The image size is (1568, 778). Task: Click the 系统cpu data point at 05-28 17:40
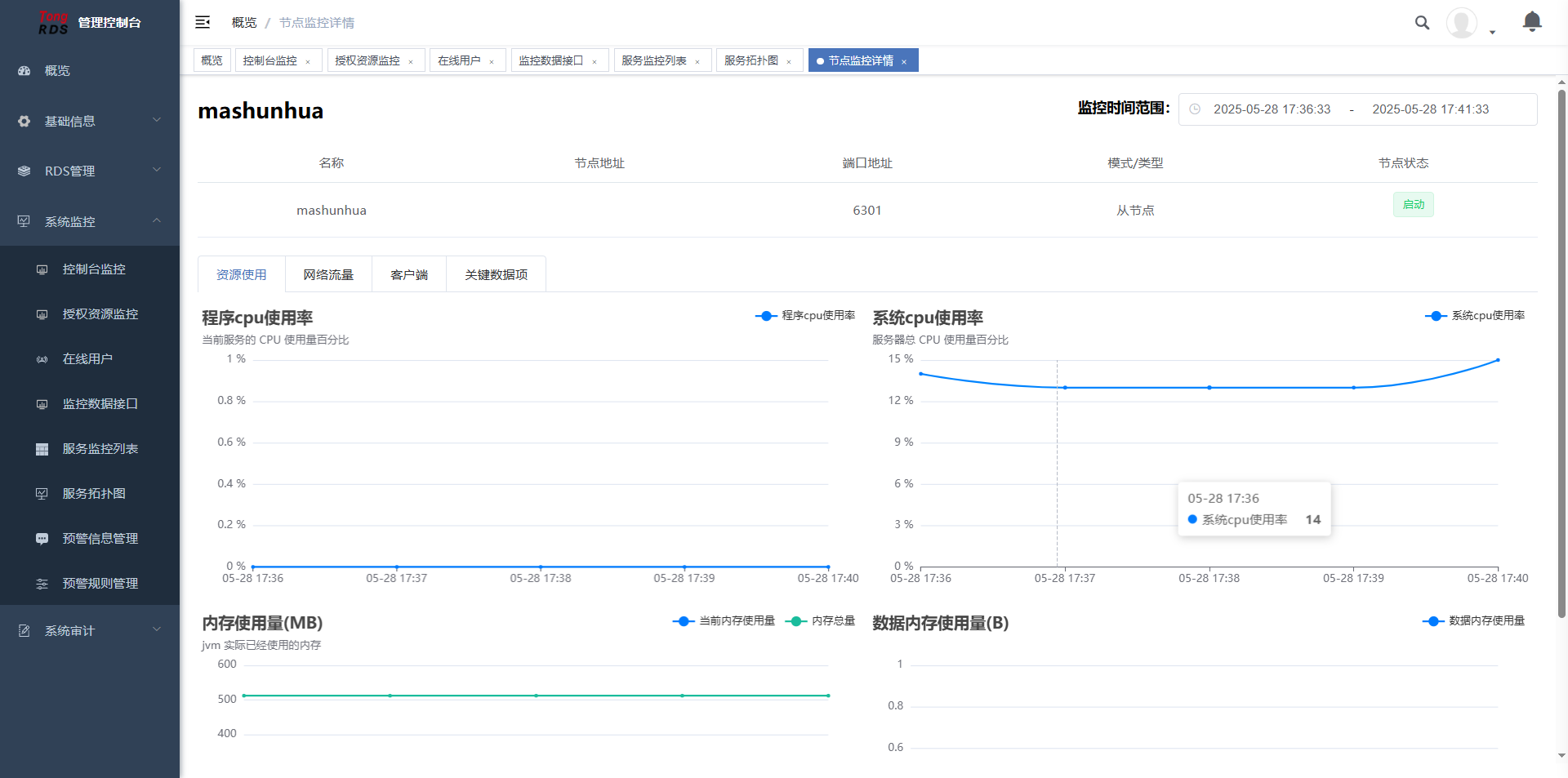(x=1498, y=360)
